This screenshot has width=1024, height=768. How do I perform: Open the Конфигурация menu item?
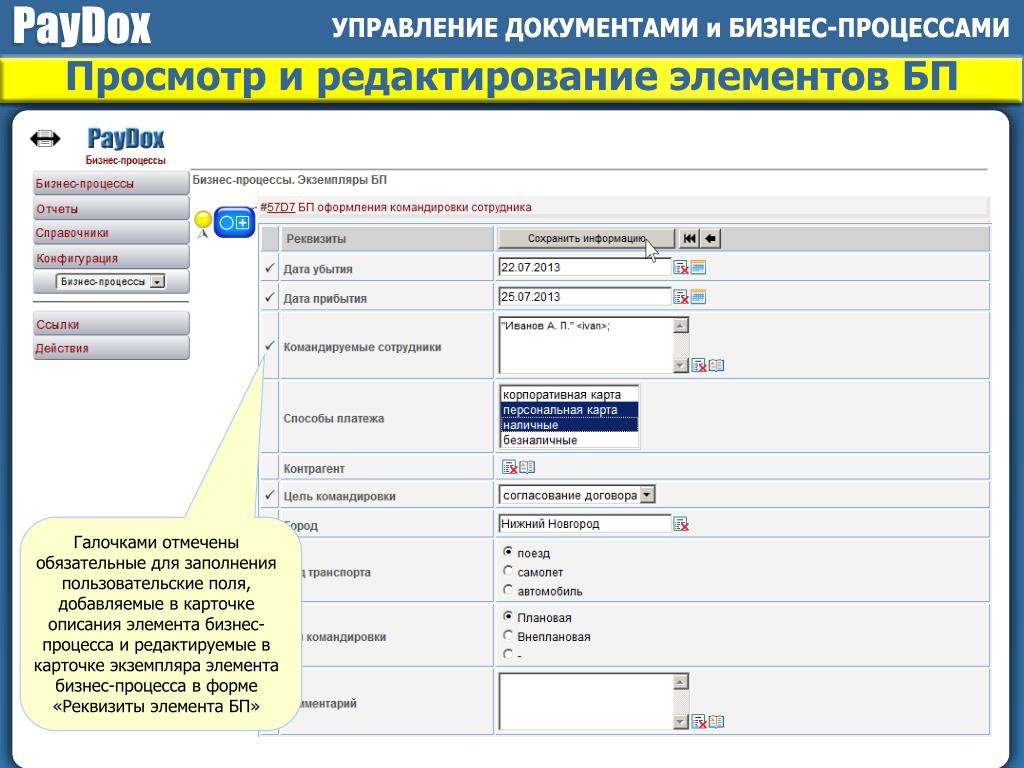coord(111,257)
